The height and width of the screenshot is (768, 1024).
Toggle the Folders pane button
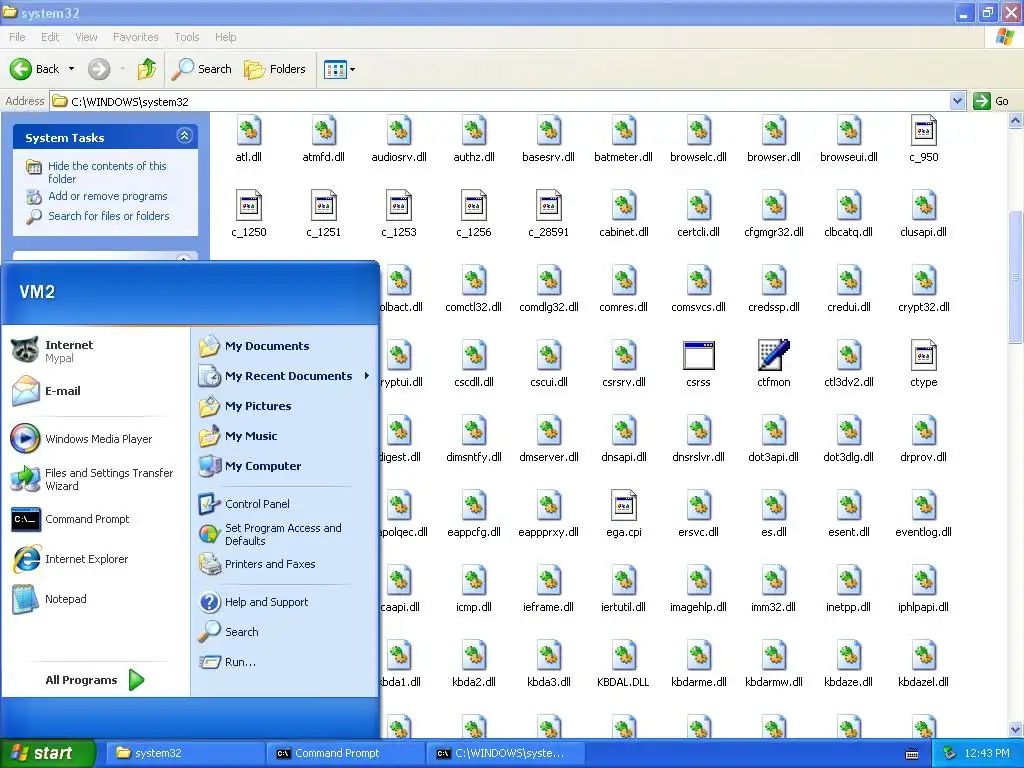click(x=275, y=69)
